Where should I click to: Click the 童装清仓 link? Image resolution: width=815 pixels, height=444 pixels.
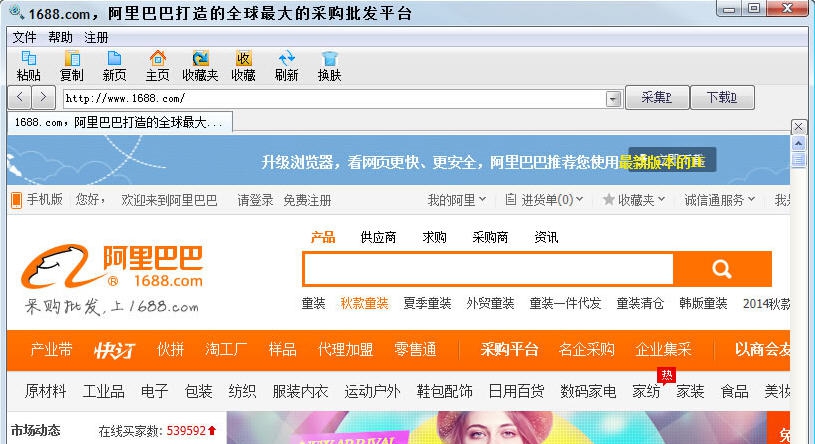pos(640,303)
